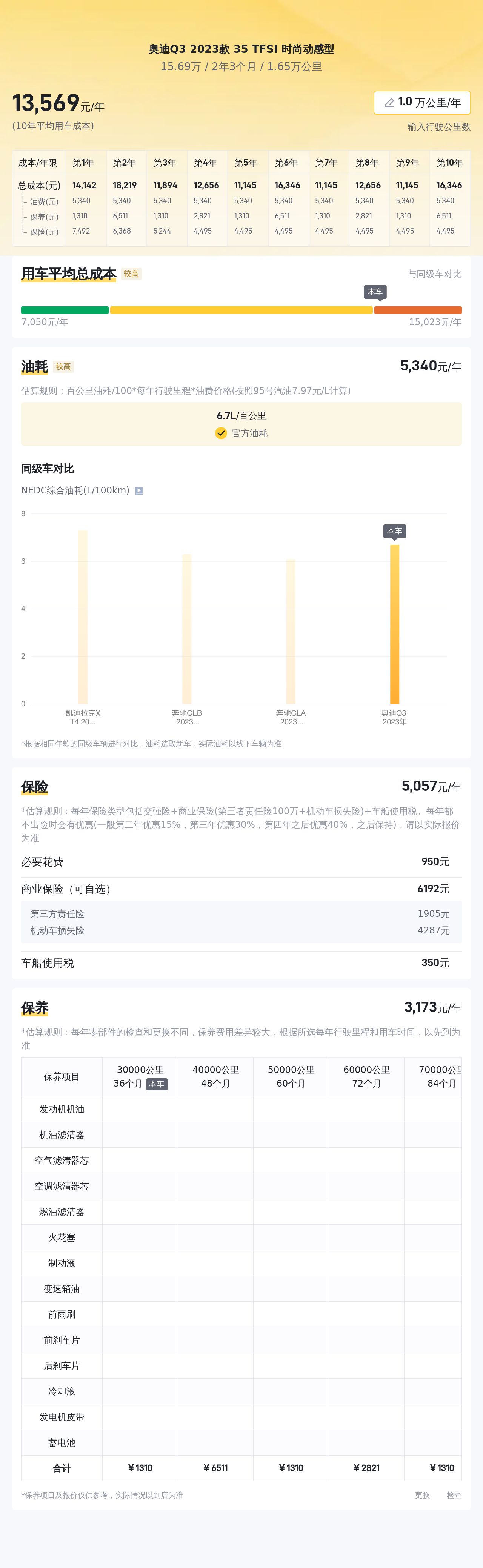
Task: Click the orange segment of the cost bar
Action: 418,310
